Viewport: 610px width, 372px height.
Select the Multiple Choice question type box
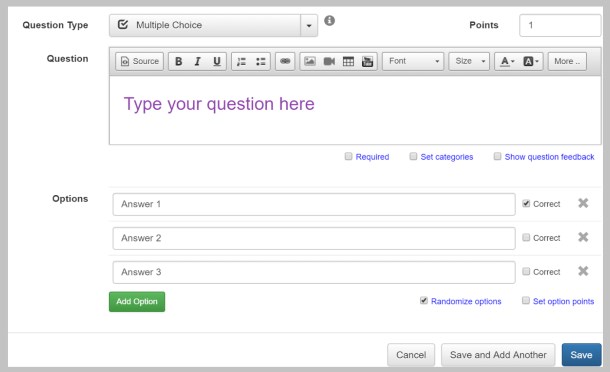pos(205,26)
